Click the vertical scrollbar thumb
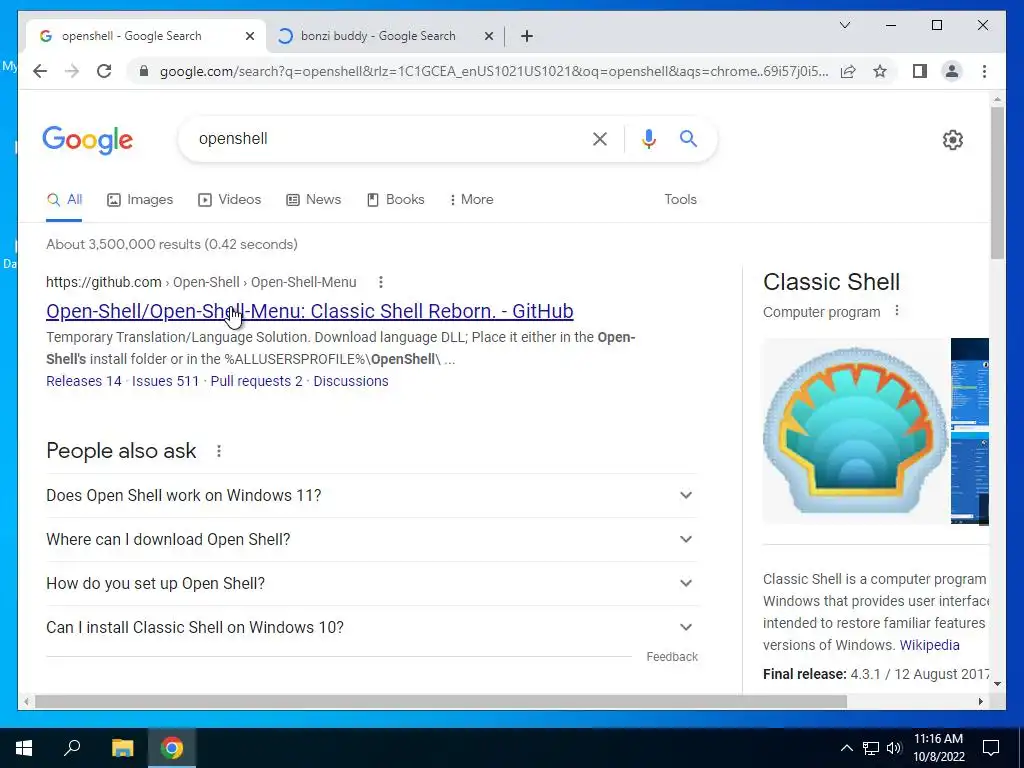 [997, 183]
